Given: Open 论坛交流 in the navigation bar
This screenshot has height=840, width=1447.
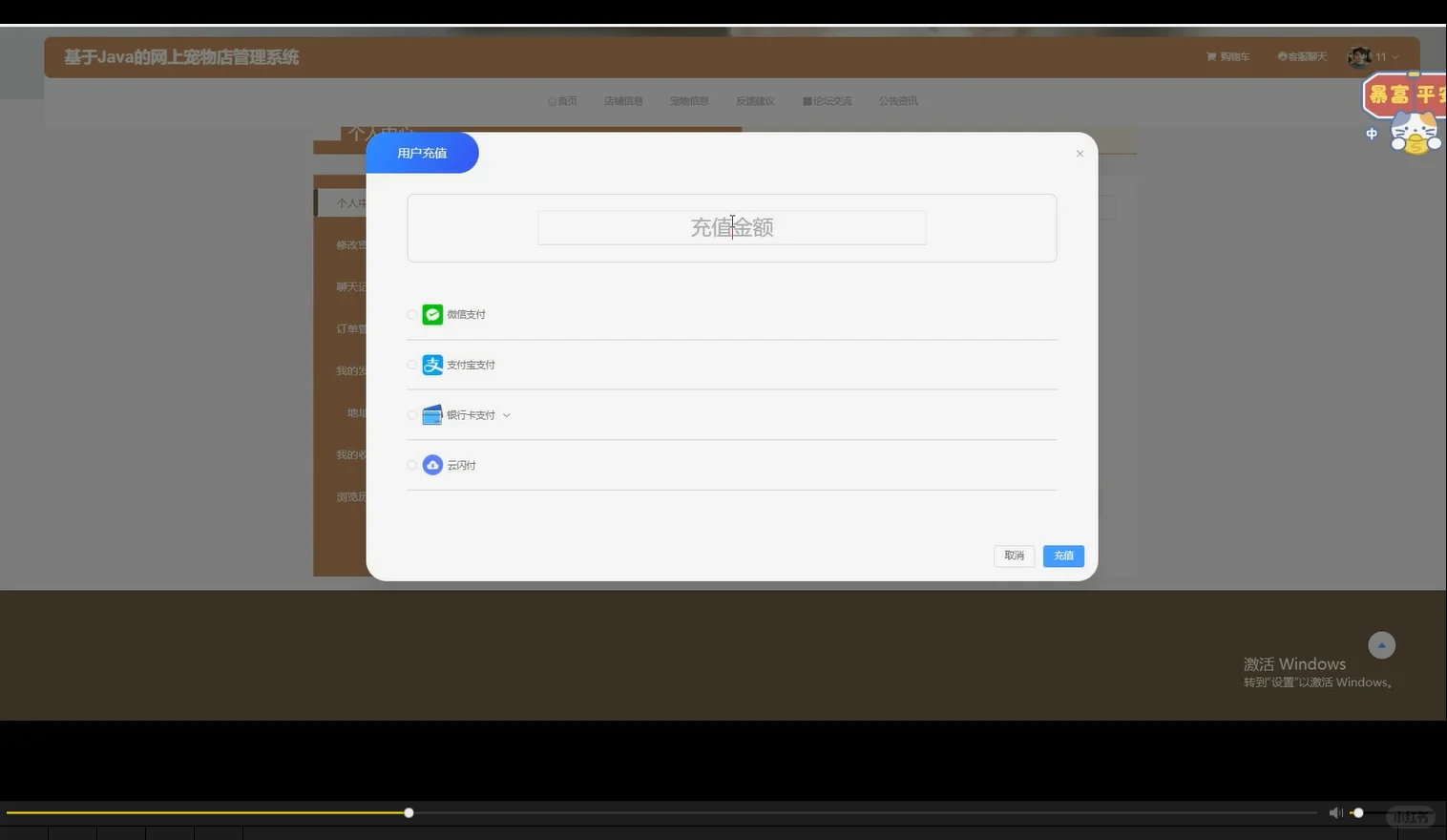Looking at the screenshot, I should point(827,101).
